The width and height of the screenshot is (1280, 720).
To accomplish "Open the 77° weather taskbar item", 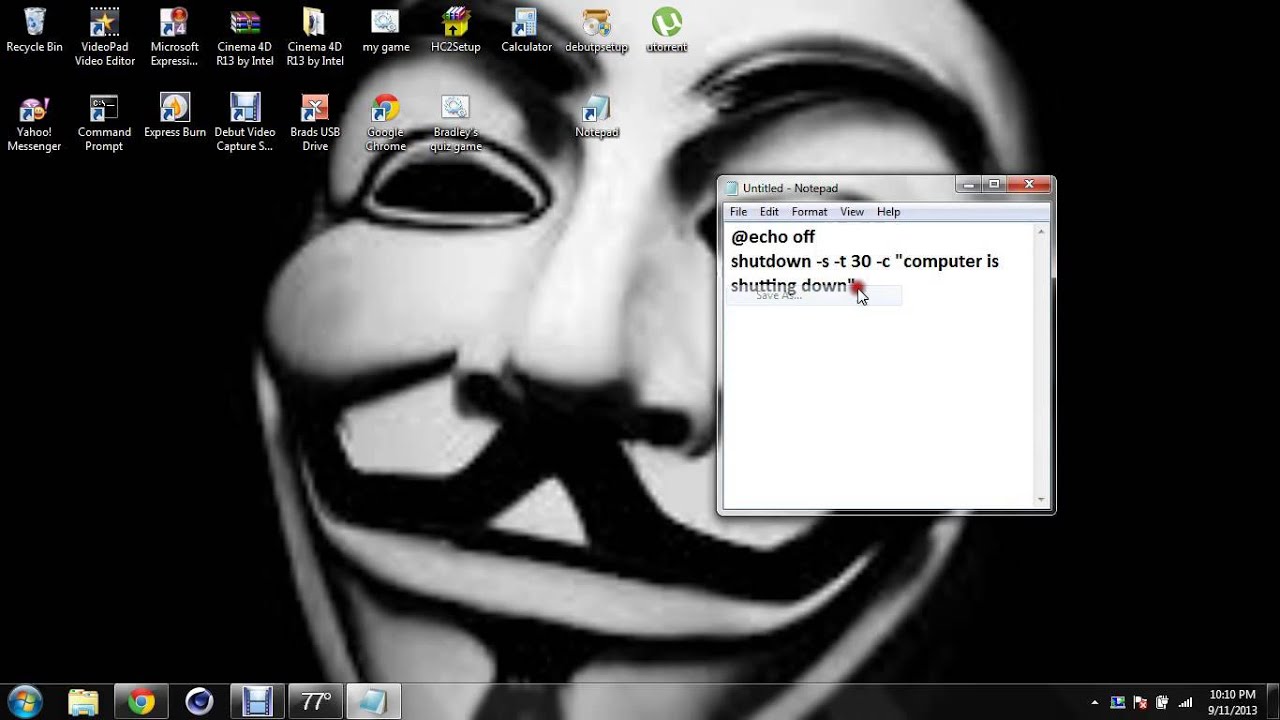I will 315,702.
